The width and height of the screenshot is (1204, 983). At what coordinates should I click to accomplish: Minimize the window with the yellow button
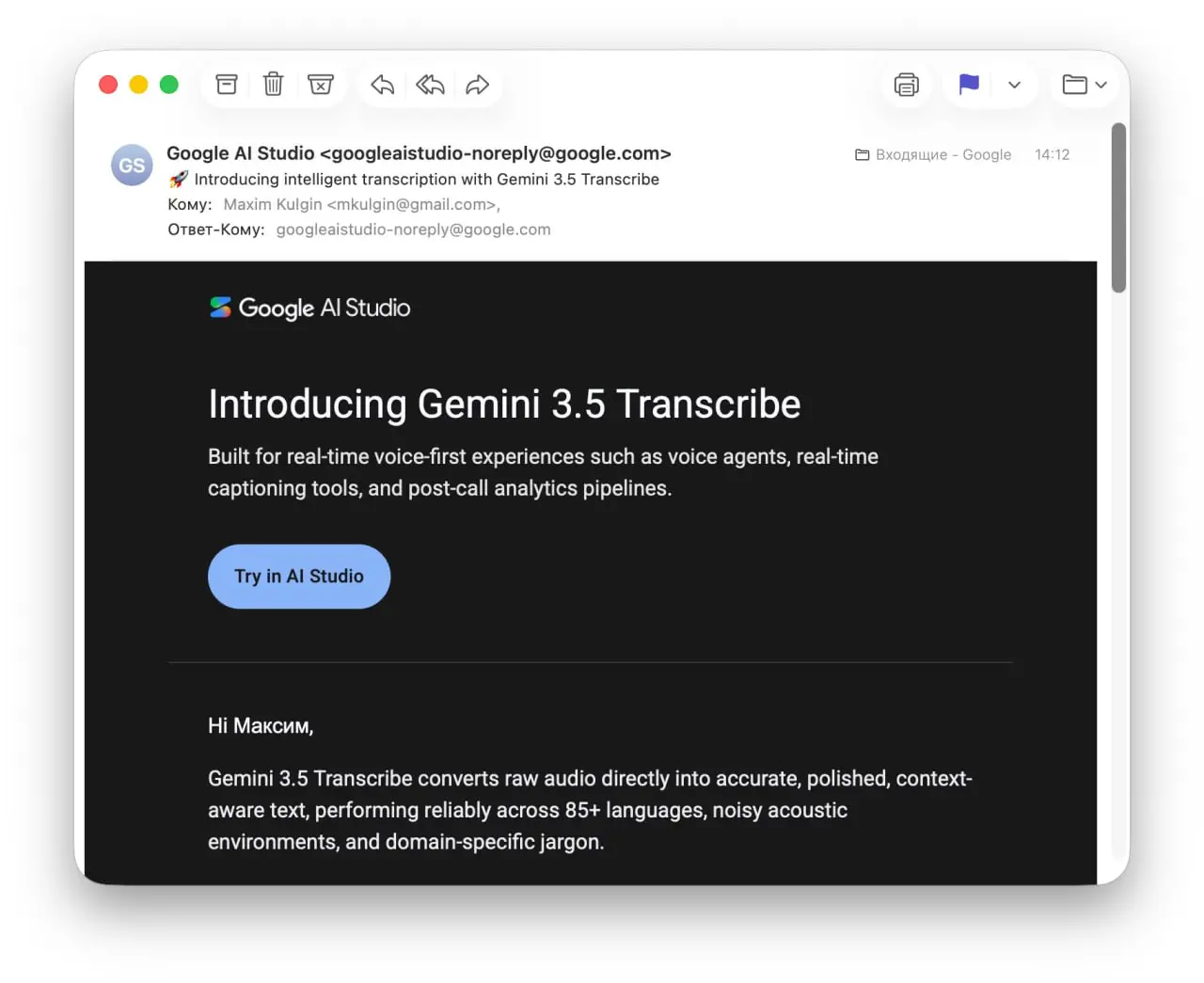click(x=138, y=85)
